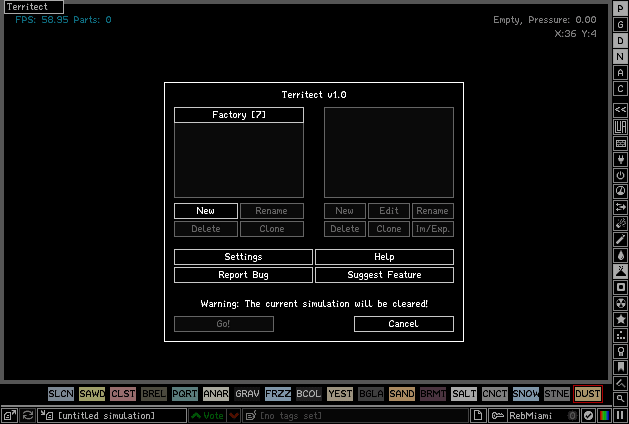Click the Edit button
The image size is (629, 424).
[x=389, y=211]
